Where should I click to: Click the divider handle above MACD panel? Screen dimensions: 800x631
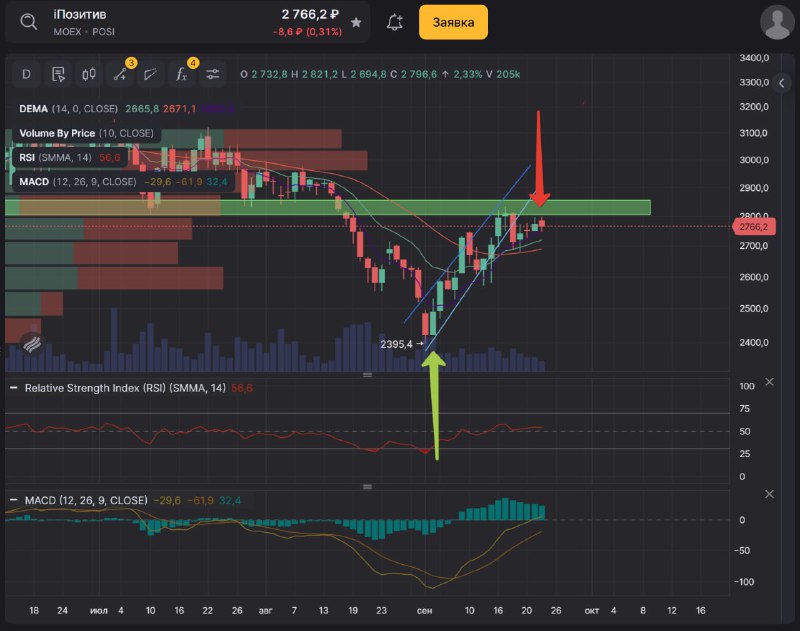click(x=367, y=487)
